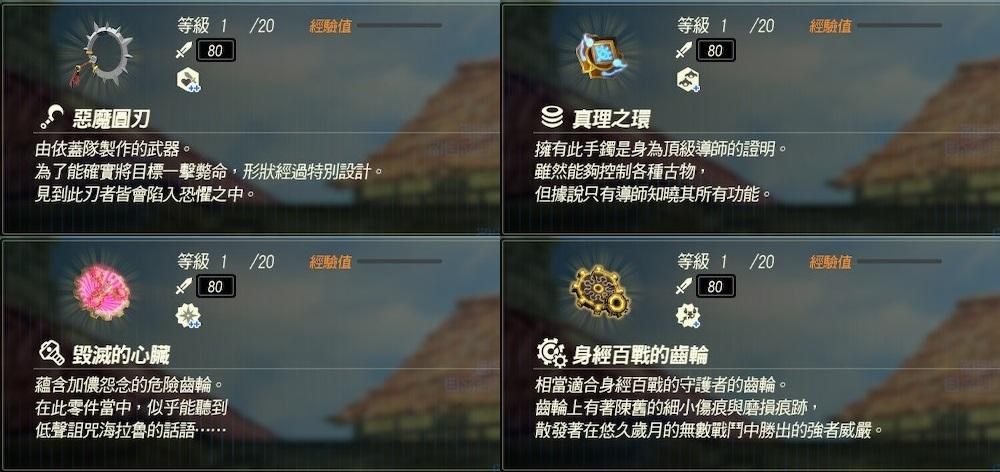Select the pink 毀滅的心臟 gear image
Viewport: 1000px width, 472px height.
[x=101, y=293]
